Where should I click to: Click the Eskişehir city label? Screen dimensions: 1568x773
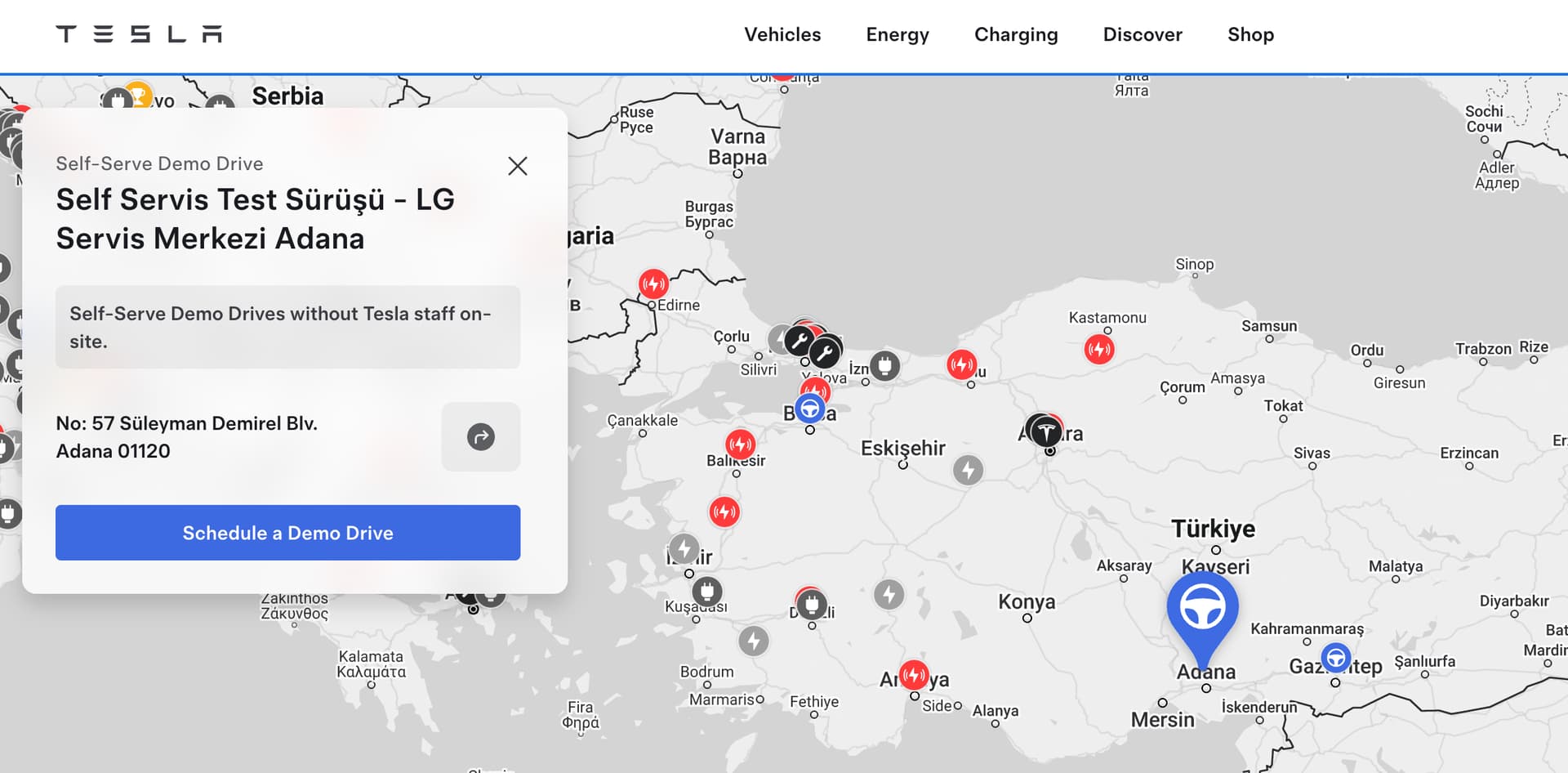[x=903, y=448]
